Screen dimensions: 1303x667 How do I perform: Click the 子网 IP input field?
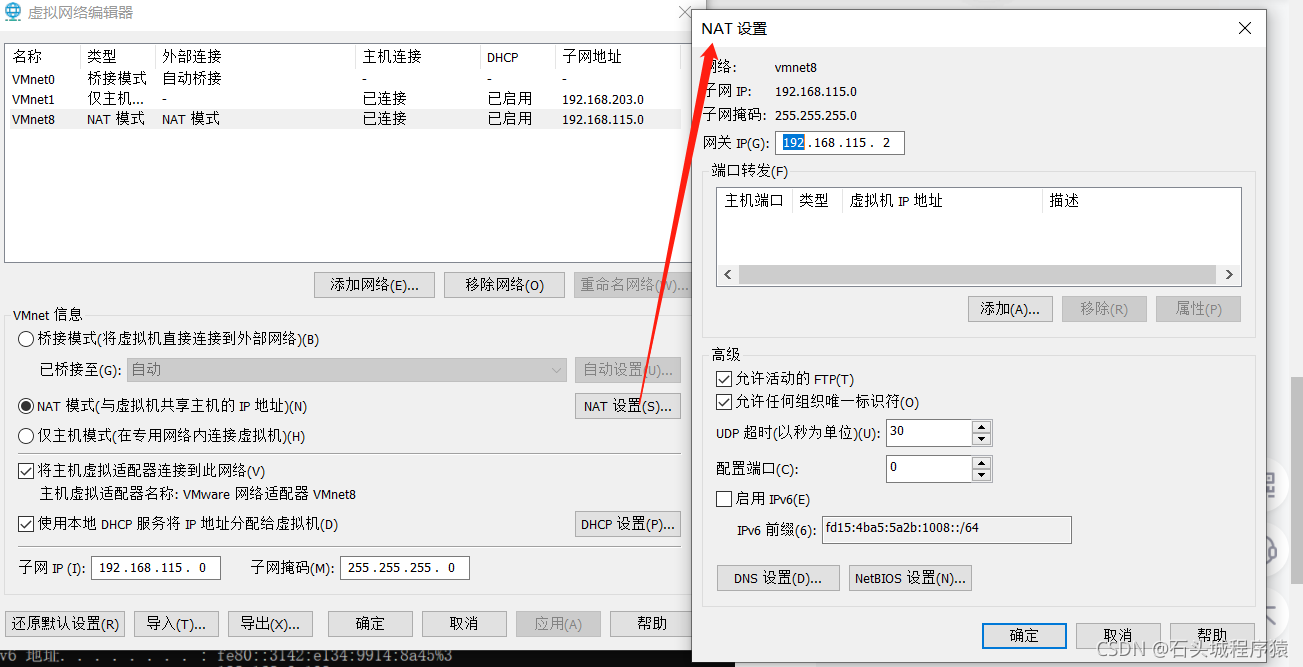coord(155,567)
